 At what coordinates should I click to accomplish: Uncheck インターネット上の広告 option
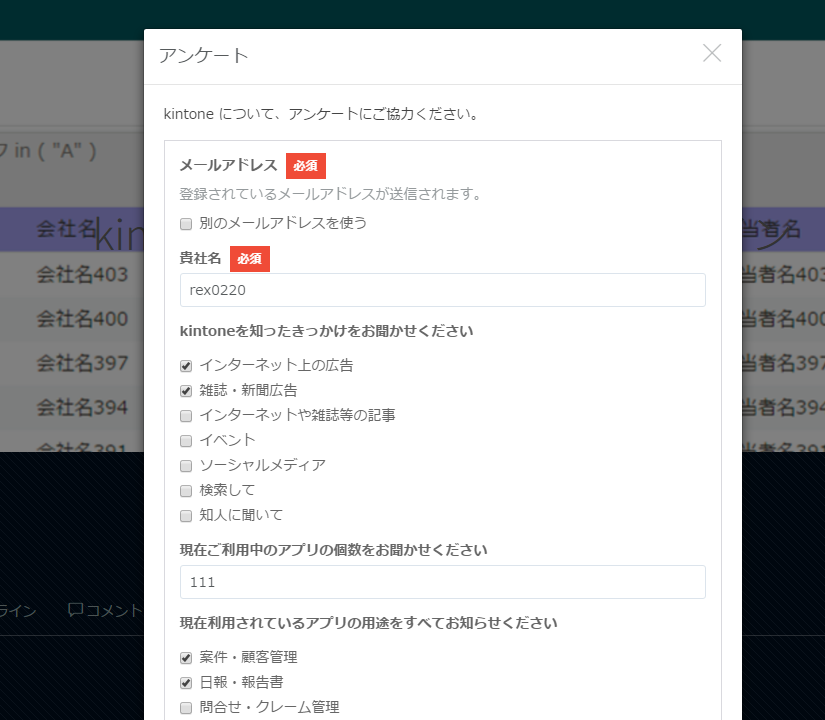point(186,366)
